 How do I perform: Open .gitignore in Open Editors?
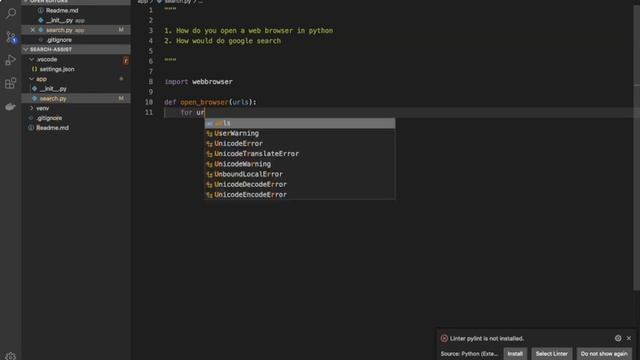pos(59,40)
